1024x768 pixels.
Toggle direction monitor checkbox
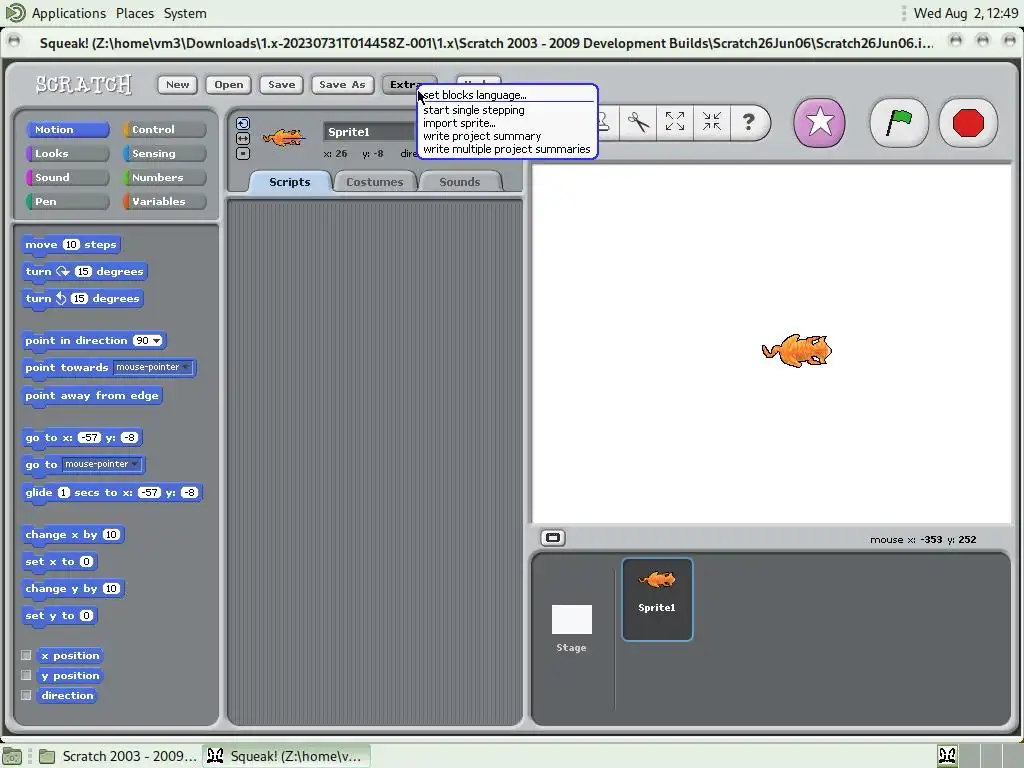pyautogui.click(x=26, y=696)
